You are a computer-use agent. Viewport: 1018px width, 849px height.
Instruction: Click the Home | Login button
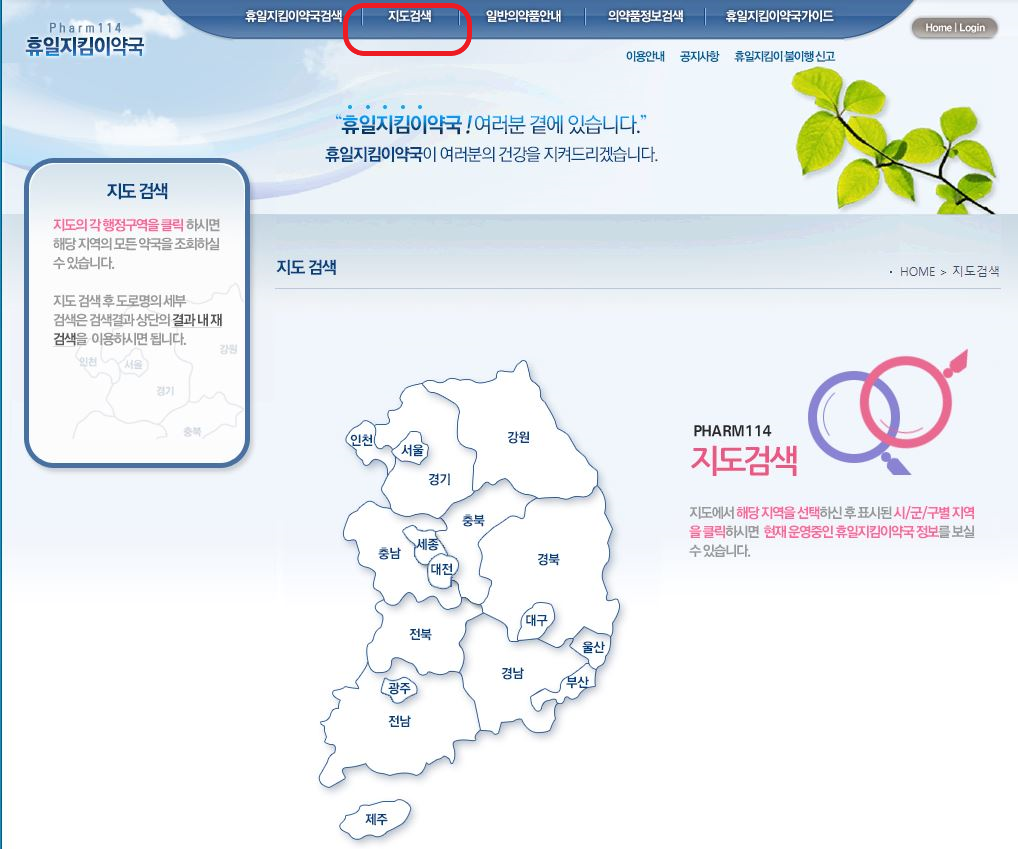click(954, 28)
